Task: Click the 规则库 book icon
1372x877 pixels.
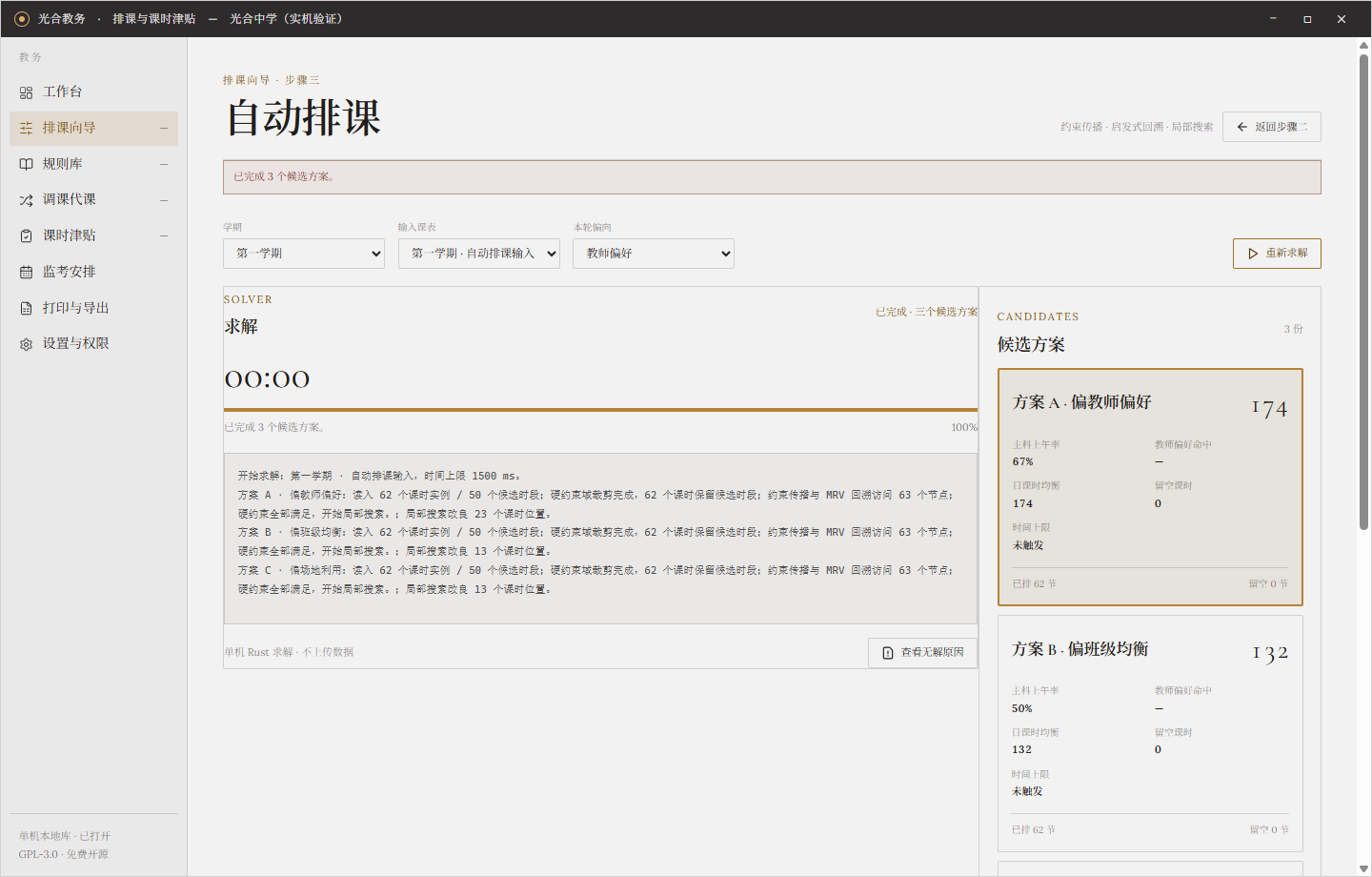Action: pyautogui.click(x=26, y=164)
